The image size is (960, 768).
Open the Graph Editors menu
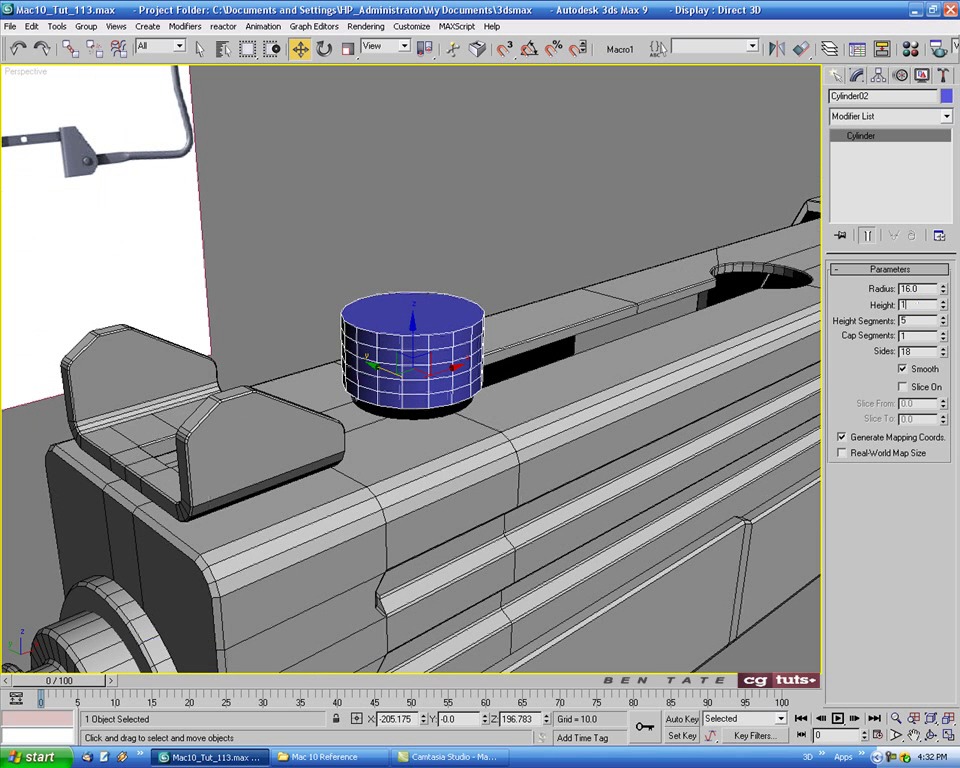[x=314, y=26]
